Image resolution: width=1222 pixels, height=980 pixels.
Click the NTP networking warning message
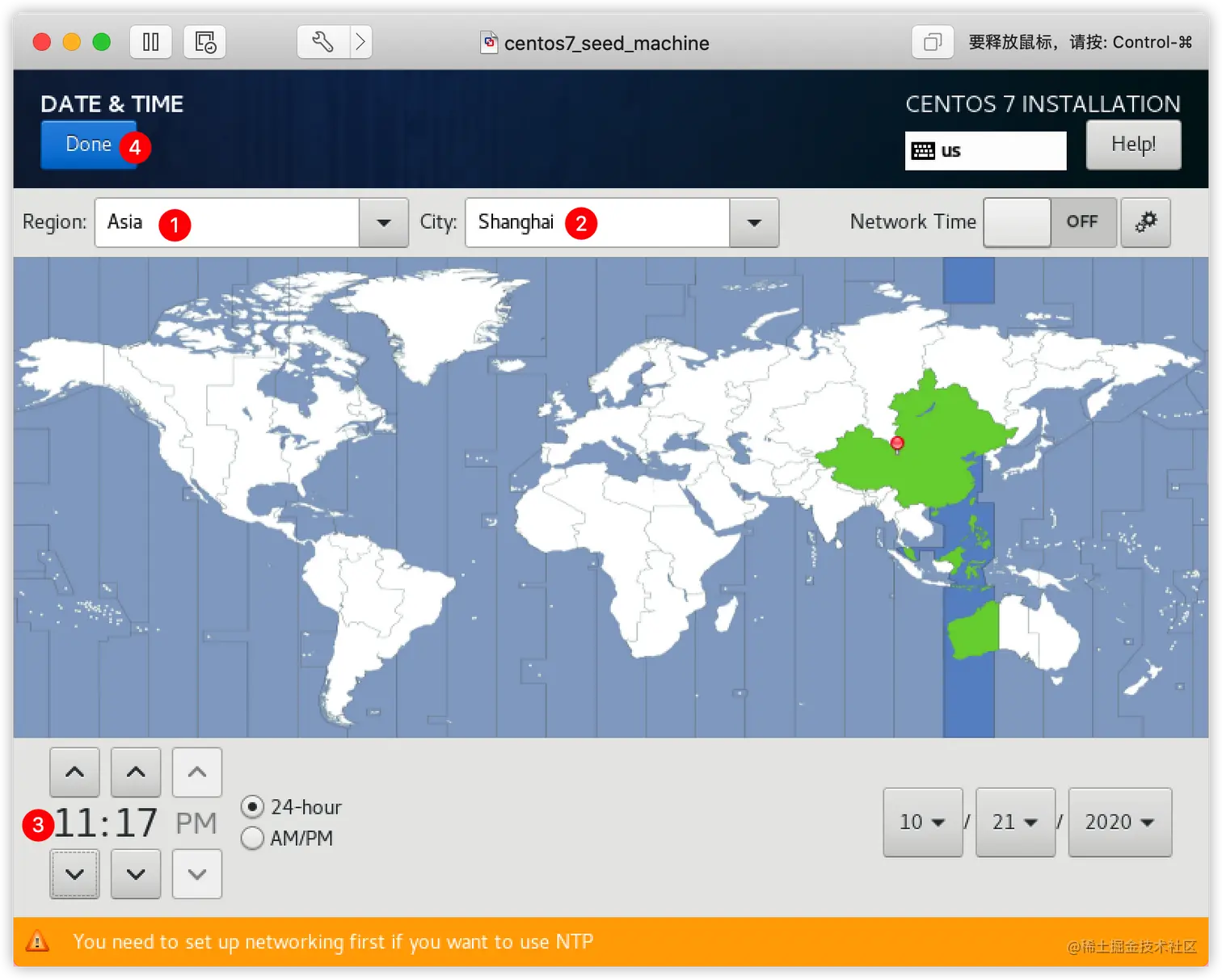tap(333, 942)
